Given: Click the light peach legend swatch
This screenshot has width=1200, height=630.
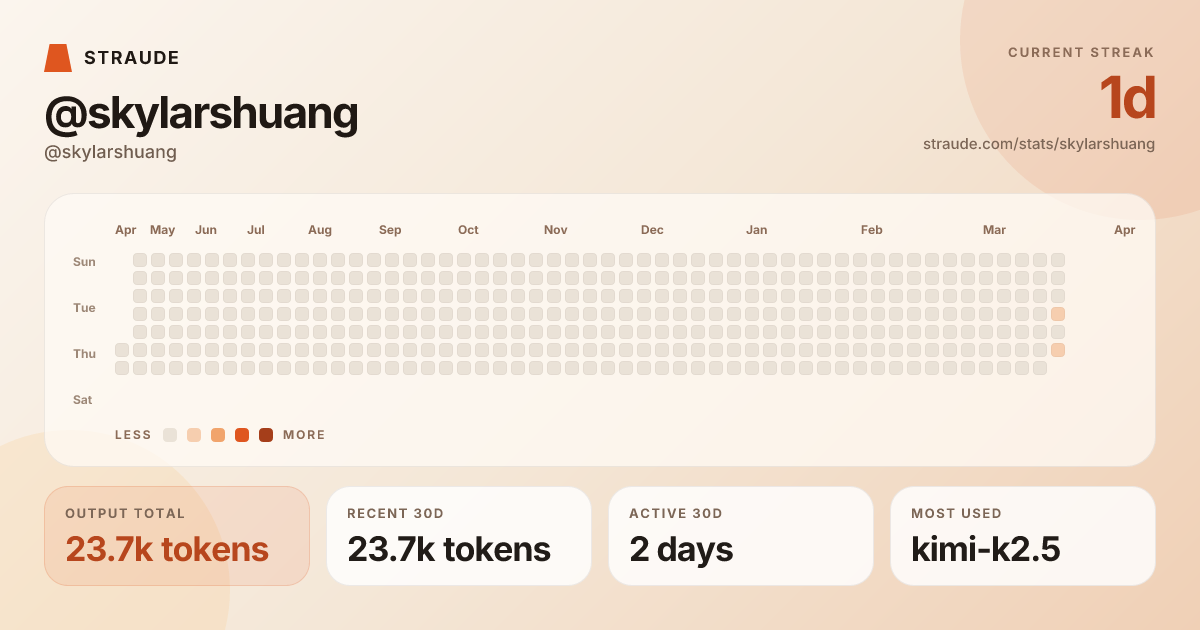Looking at the screenshot, I should 194,435.
